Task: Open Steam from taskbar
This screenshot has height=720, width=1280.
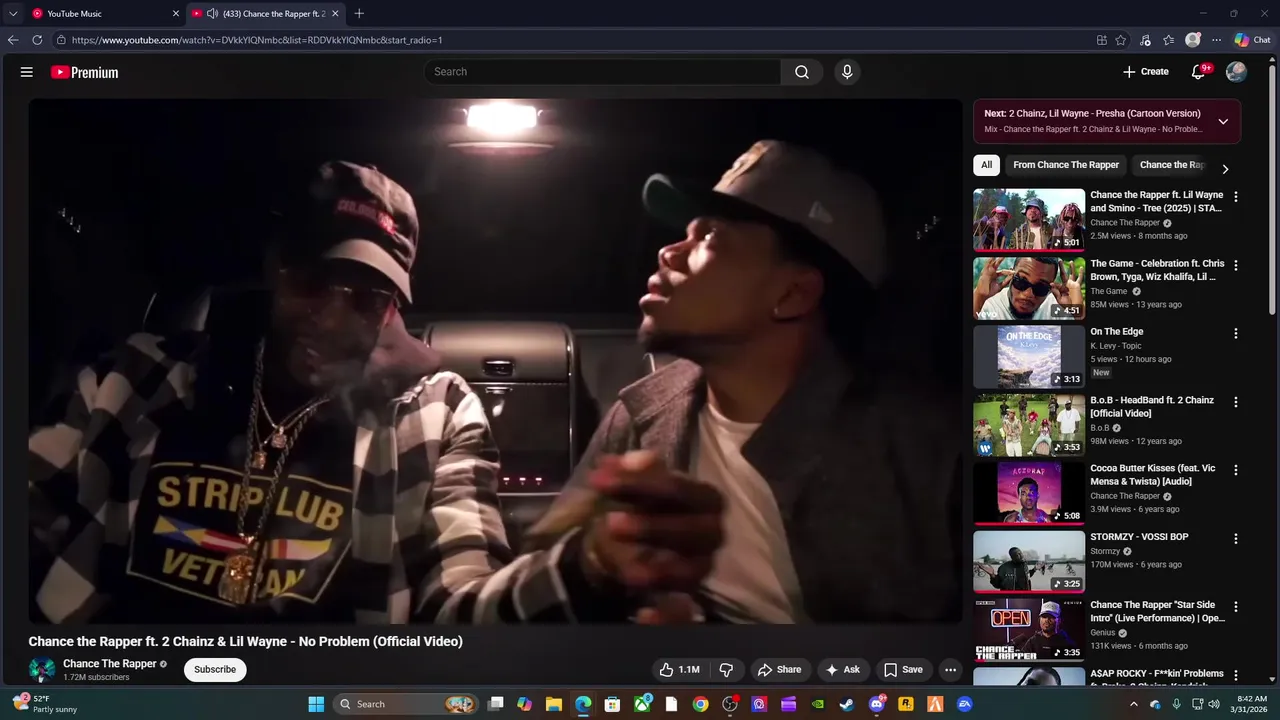Action: point(847,704)
